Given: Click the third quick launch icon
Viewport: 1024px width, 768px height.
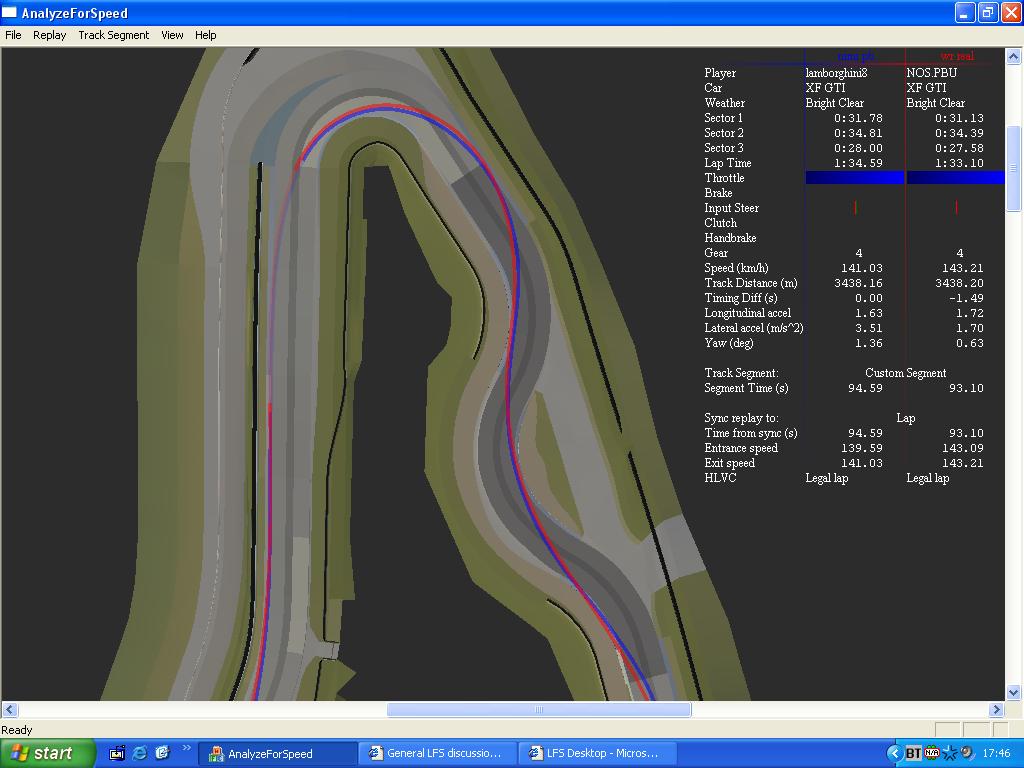Looking at the screenshot, I should 162,754.
